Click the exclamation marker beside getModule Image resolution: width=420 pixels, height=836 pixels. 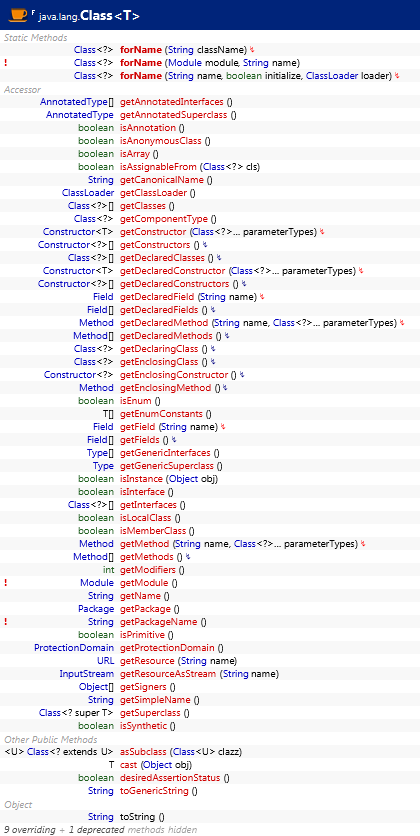tap(5, 583)
